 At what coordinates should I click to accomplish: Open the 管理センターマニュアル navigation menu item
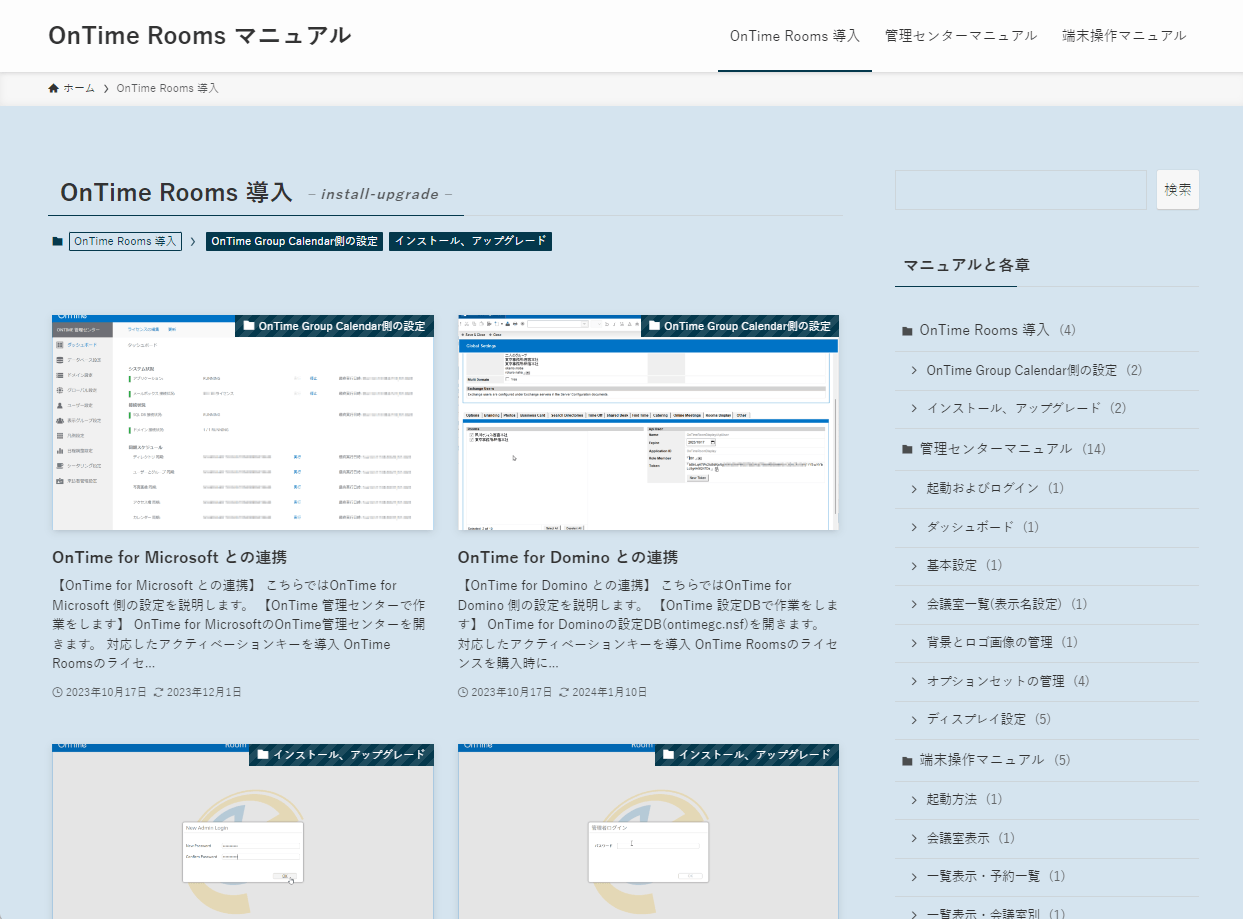click(960, 35)
